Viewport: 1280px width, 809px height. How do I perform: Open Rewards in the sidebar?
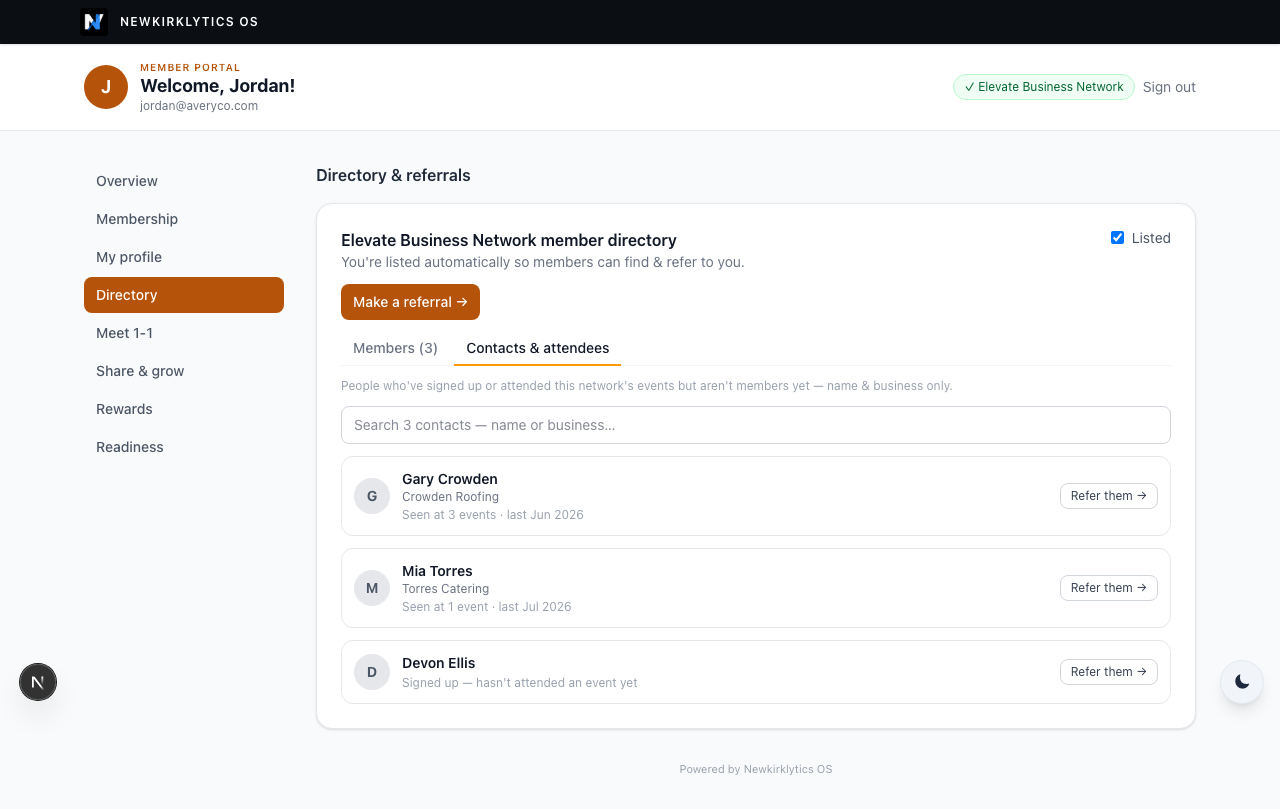point(184,409)
